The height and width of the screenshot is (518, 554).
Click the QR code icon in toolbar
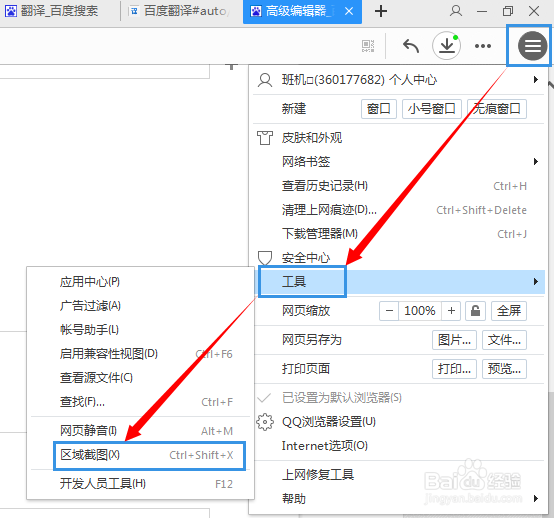pyautogui.click(x=368, y=46)
